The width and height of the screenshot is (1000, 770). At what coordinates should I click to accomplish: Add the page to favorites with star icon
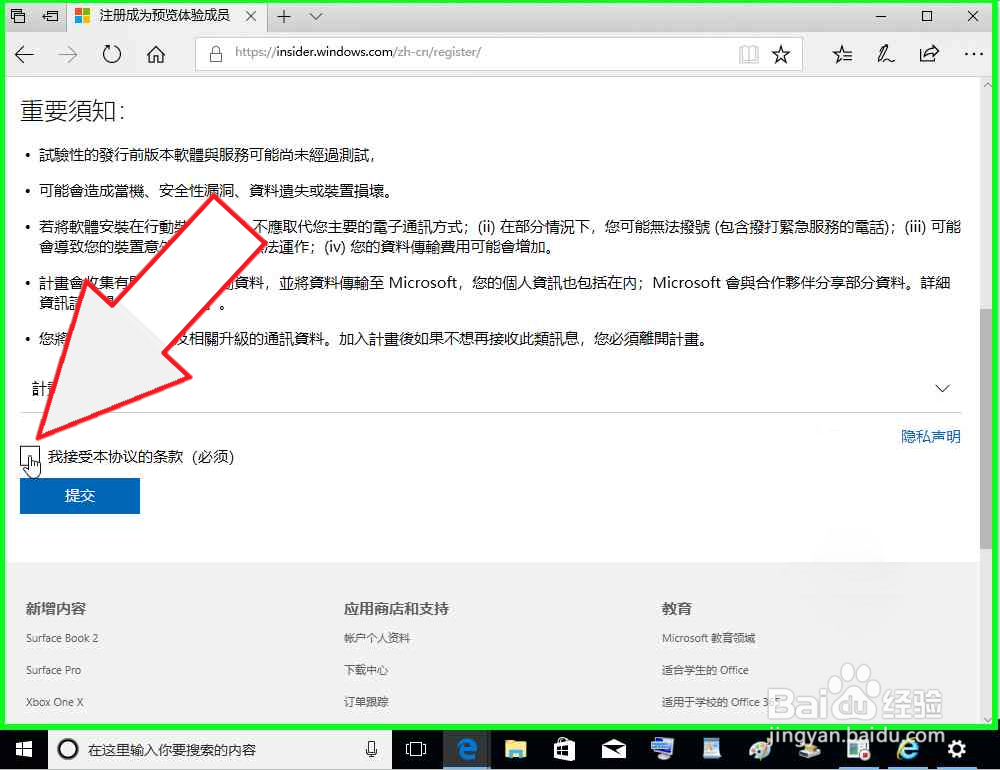pos(781,54)
